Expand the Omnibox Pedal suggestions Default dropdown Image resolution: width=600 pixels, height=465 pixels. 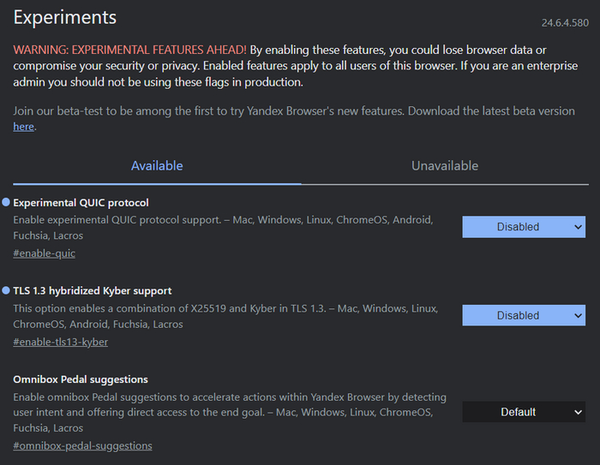coord(523,412)
